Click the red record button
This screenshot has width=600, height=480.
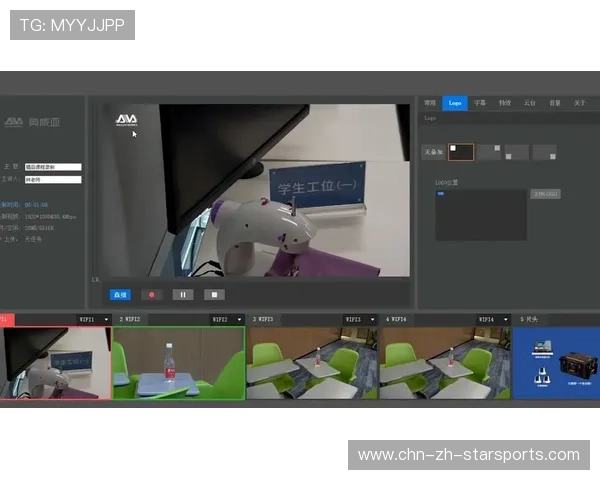pyautogui.click(x=152, y=295)
